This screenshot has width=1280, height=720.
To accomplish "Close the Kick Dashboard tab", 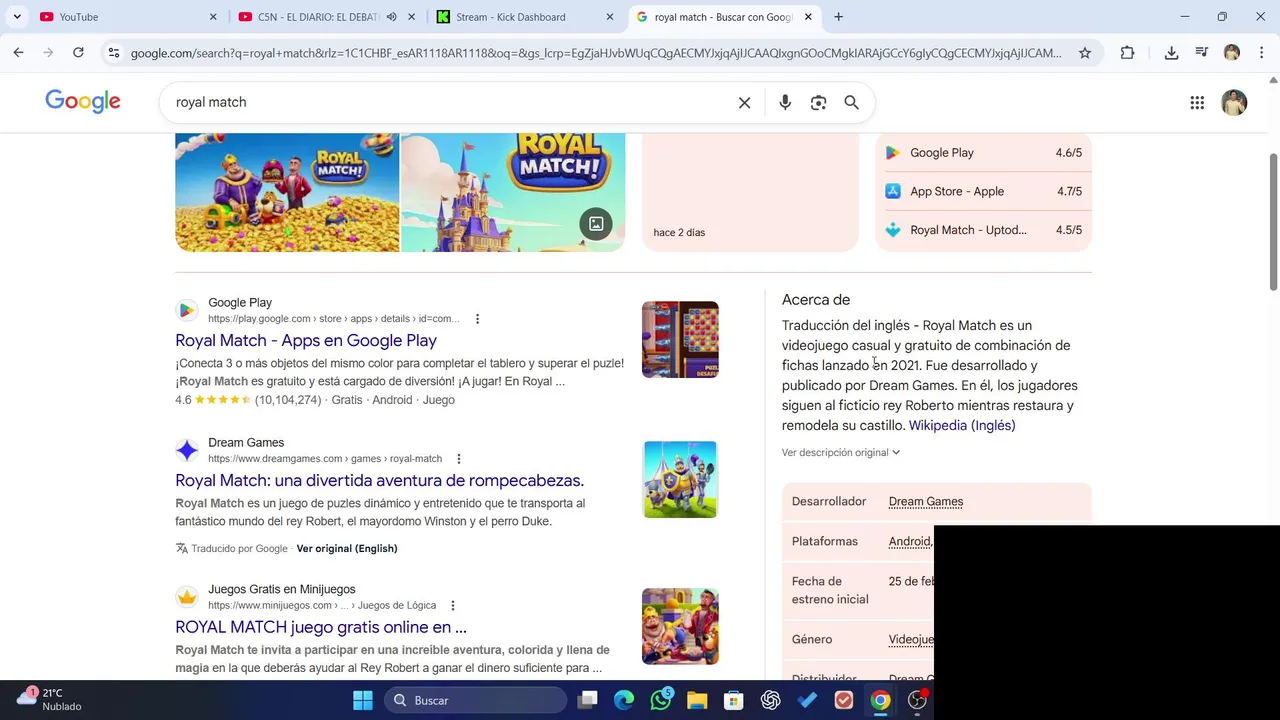I will [x=610, y=17].
